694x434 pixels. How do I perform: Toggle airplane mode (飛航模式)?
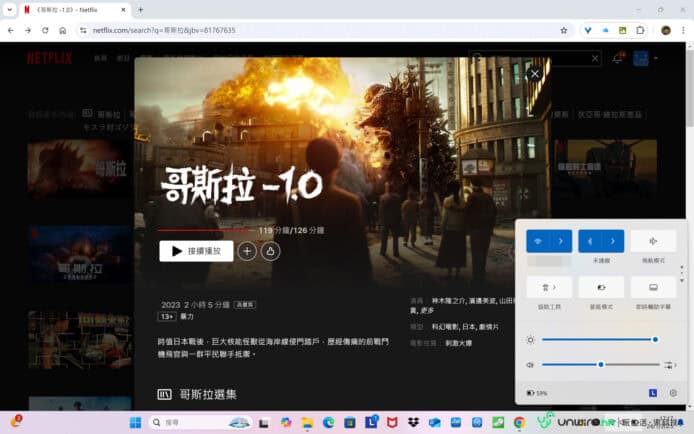click(x=653, y=241)
